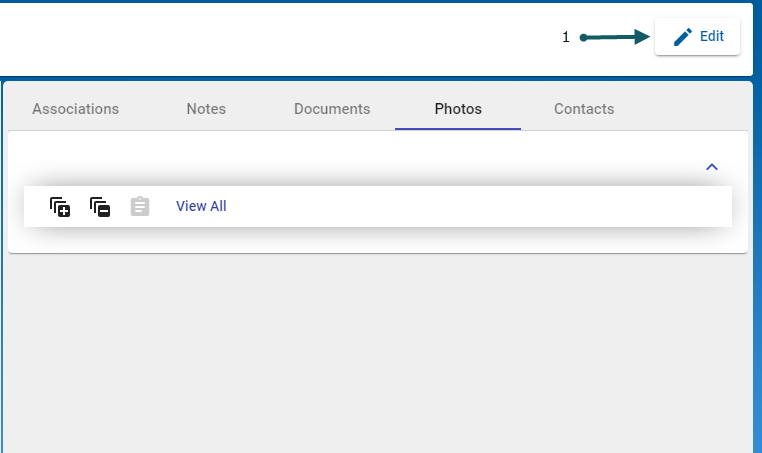Select the Photos tab

(458, 109)
